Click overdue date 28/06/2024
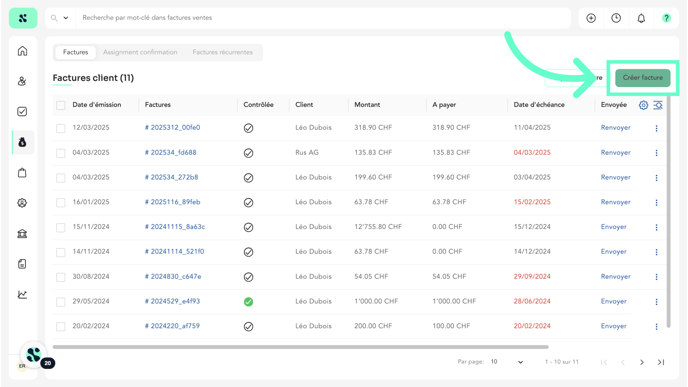Screen dimensions: 688x387 [532, 301]
